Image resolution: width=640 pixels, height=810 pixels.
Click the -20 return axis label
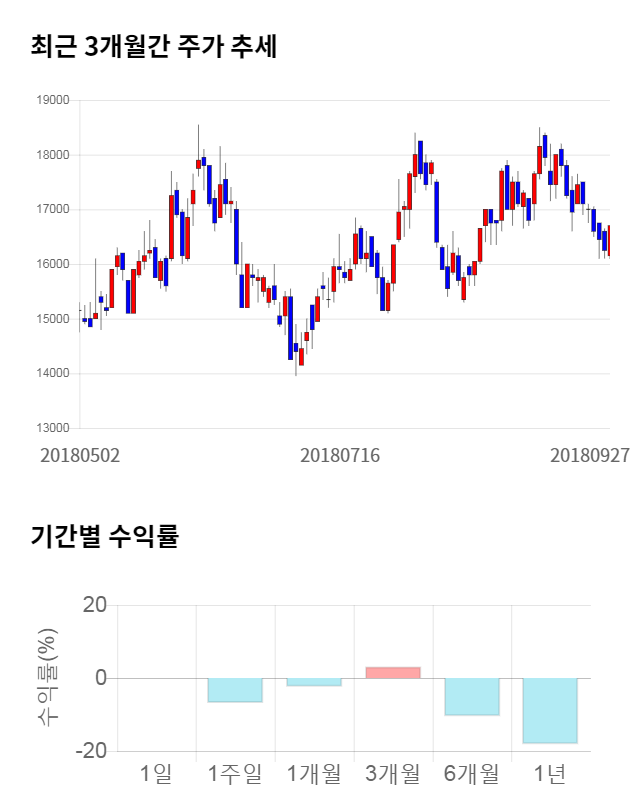[92, 751]
